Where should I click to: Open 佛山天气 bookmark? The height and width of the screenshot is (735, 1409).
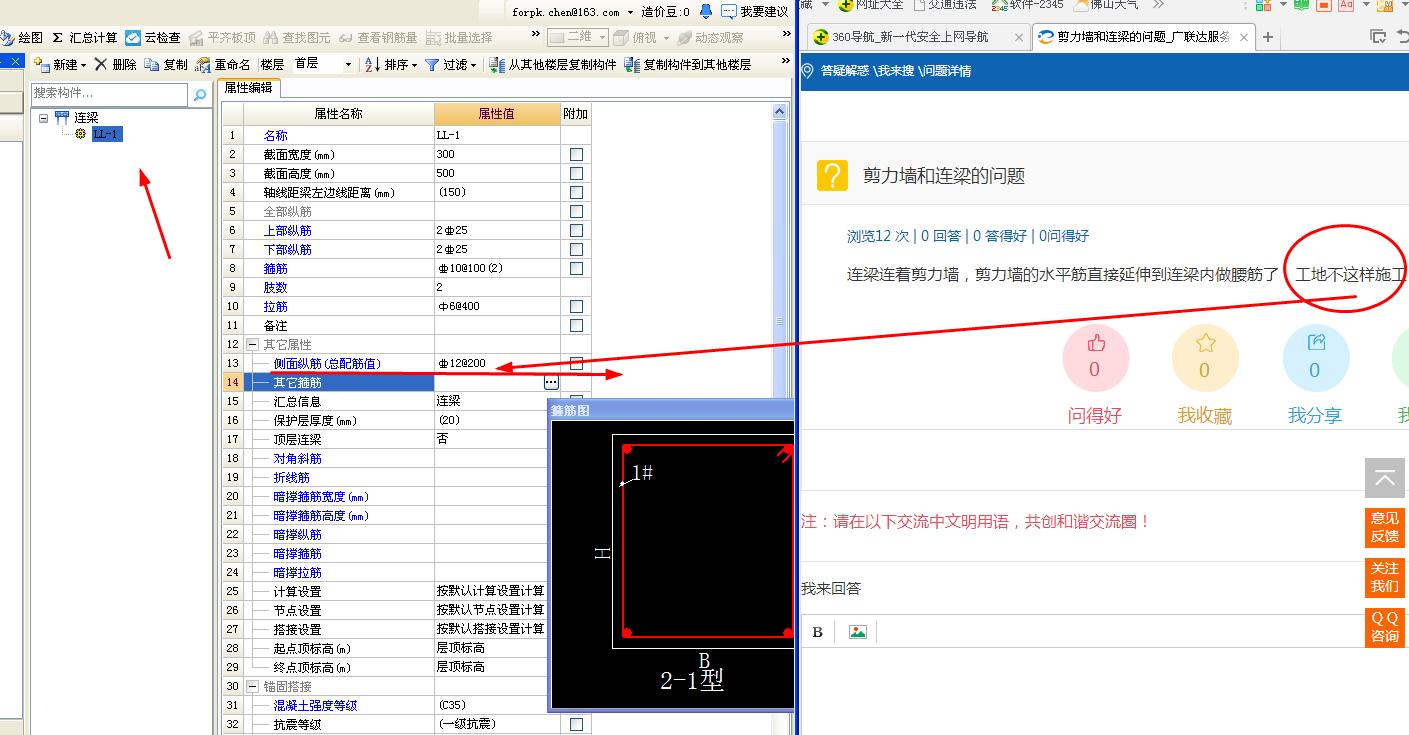tap(1107, 5)
